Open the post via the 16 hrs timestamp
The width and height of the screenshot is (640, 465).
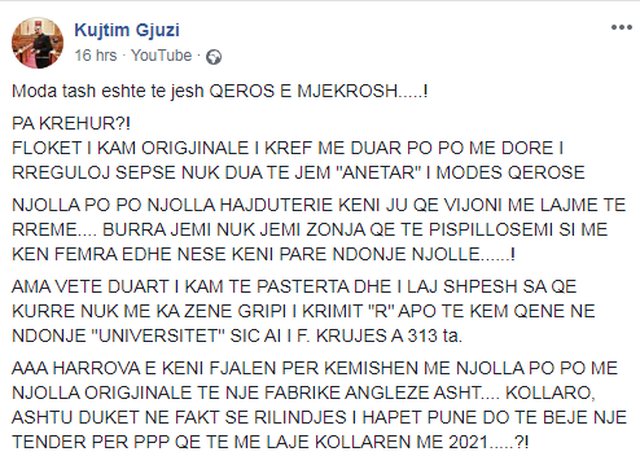point(96,56)
